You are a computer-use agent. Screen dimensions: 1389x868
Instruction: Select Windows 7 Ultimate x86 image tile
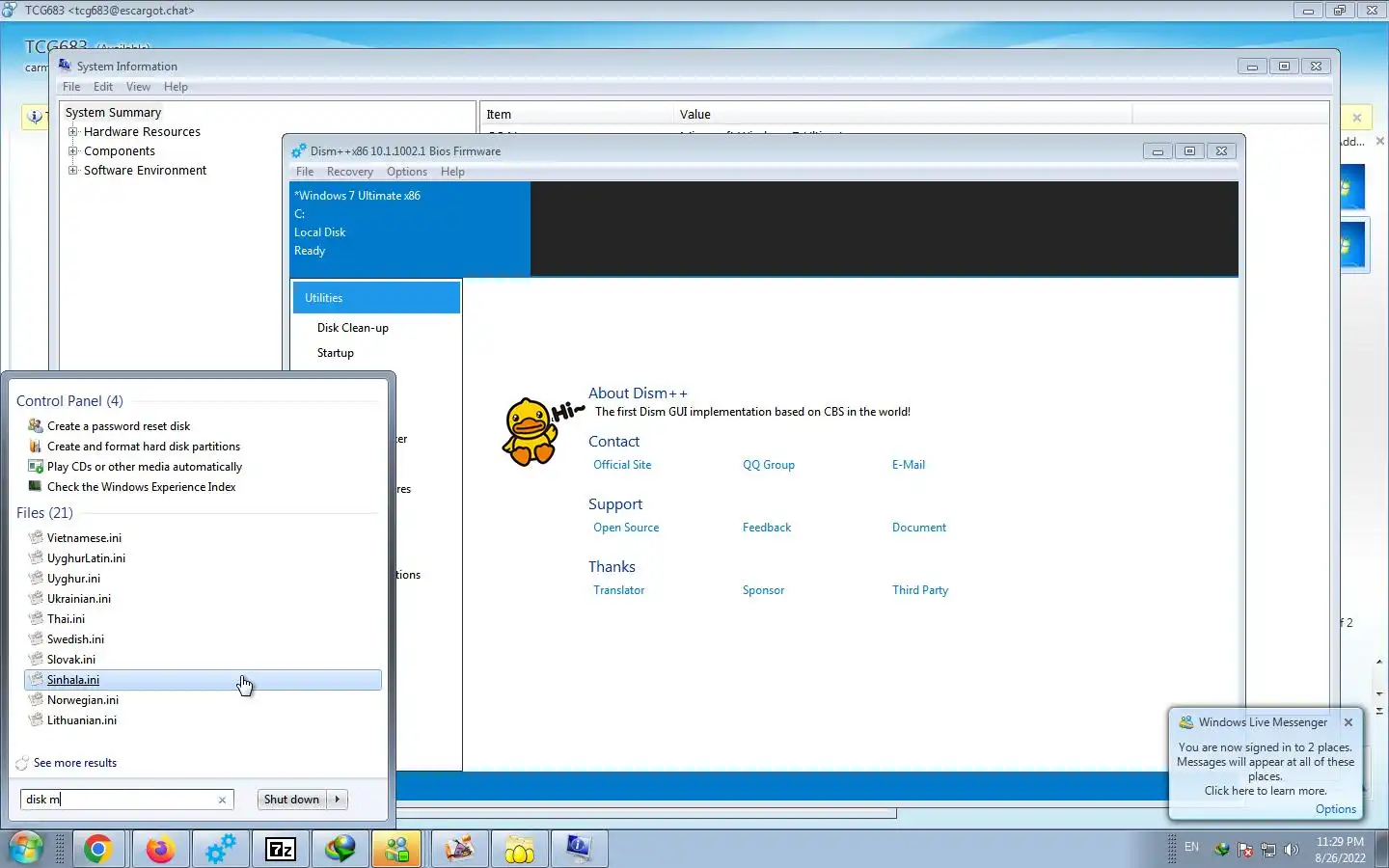coord(410,229)
